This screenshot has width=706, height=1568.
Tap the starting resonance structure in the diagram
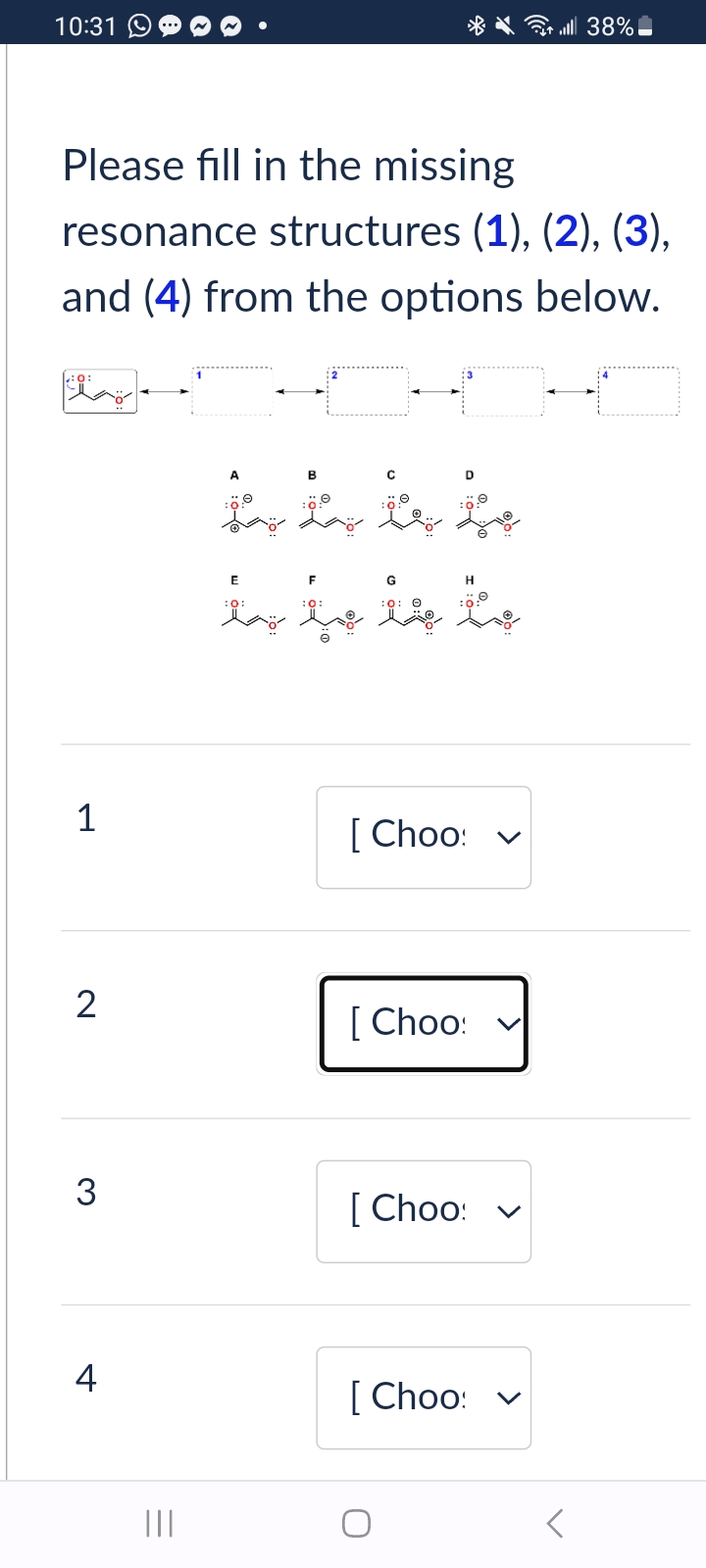[99, 390]
